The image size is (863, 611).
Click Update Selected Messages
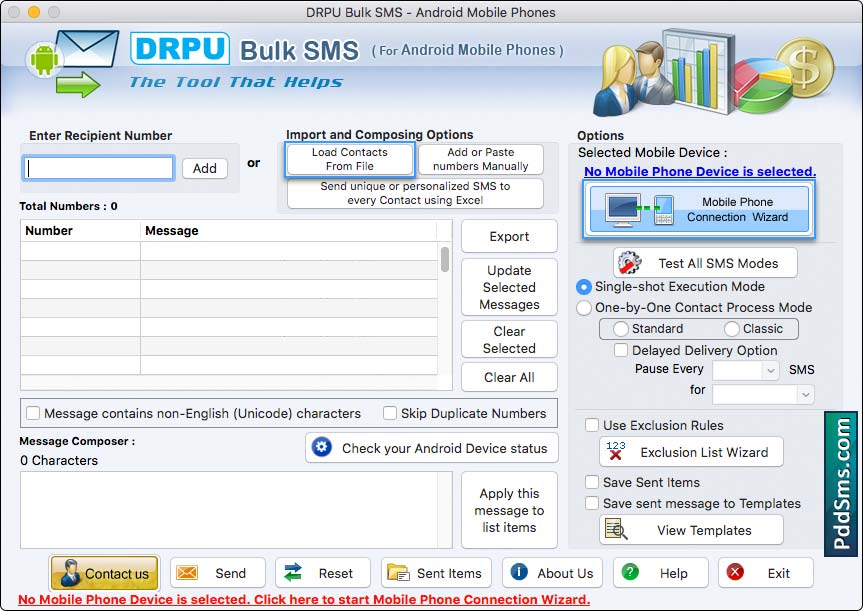(x=509, y=287)
